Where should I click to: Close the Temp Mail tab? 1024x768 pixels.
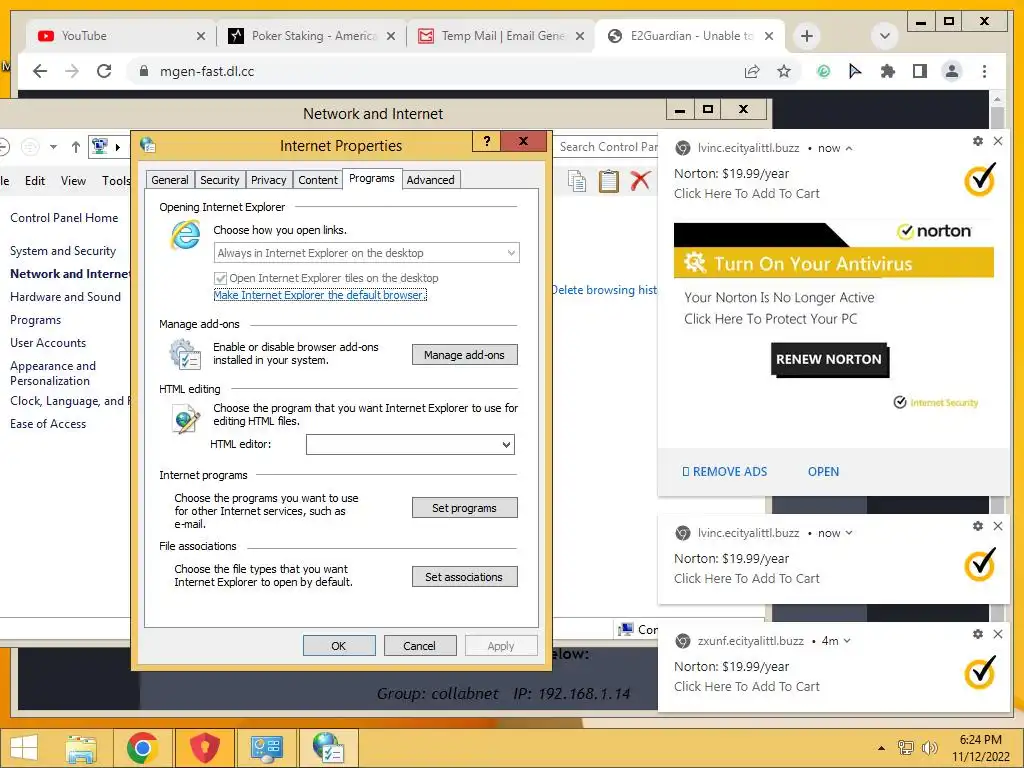[x=580, y=37]
